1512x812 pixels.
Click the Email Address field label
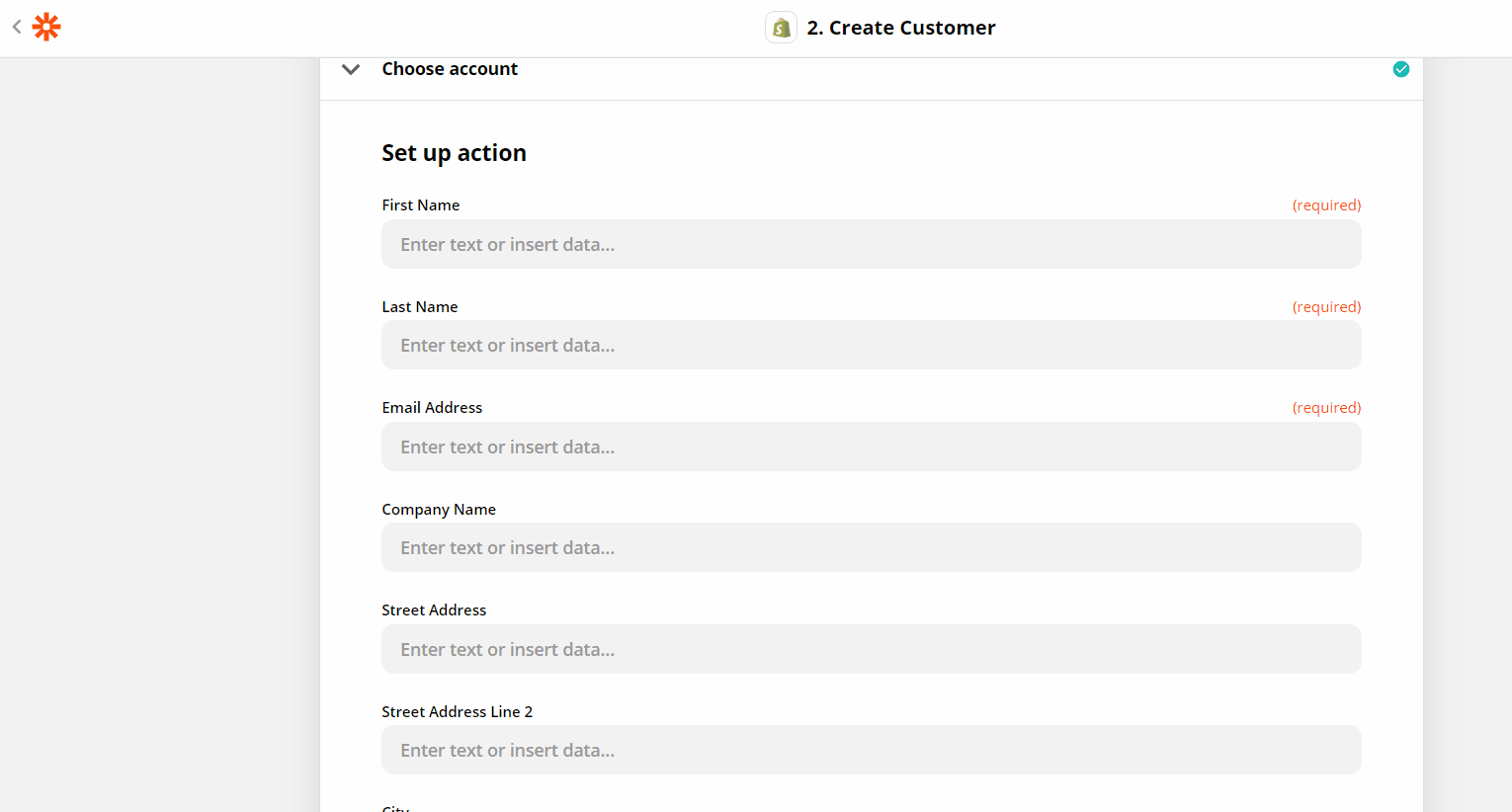click(x=432, y=408)
